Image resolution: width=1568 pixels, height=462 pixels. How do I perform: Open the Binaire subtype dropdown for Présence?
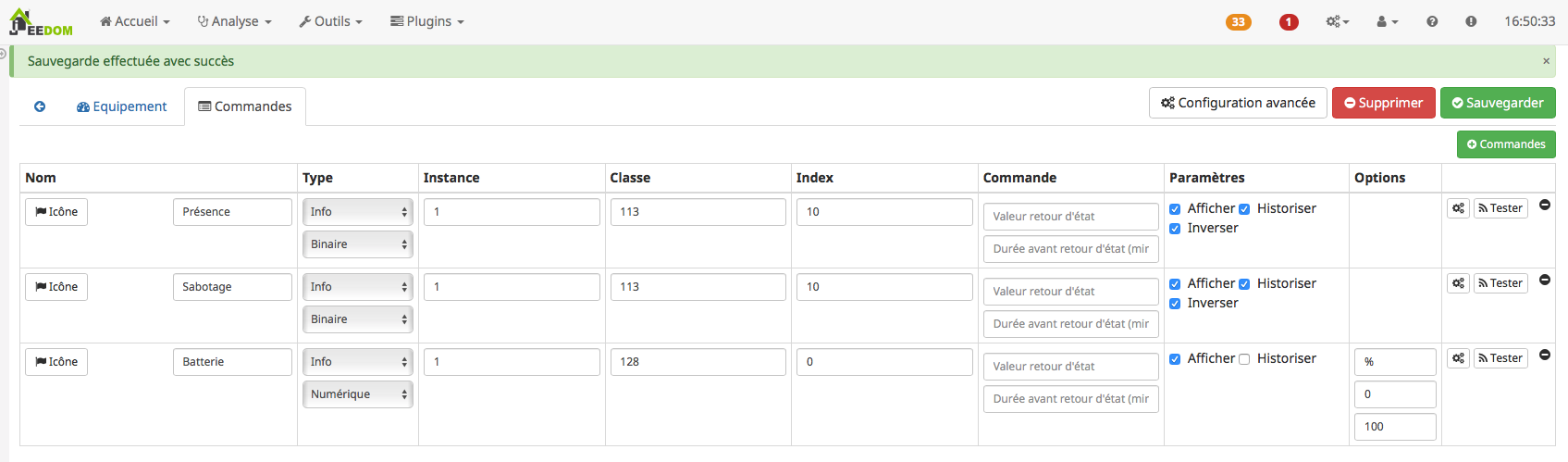357,244
